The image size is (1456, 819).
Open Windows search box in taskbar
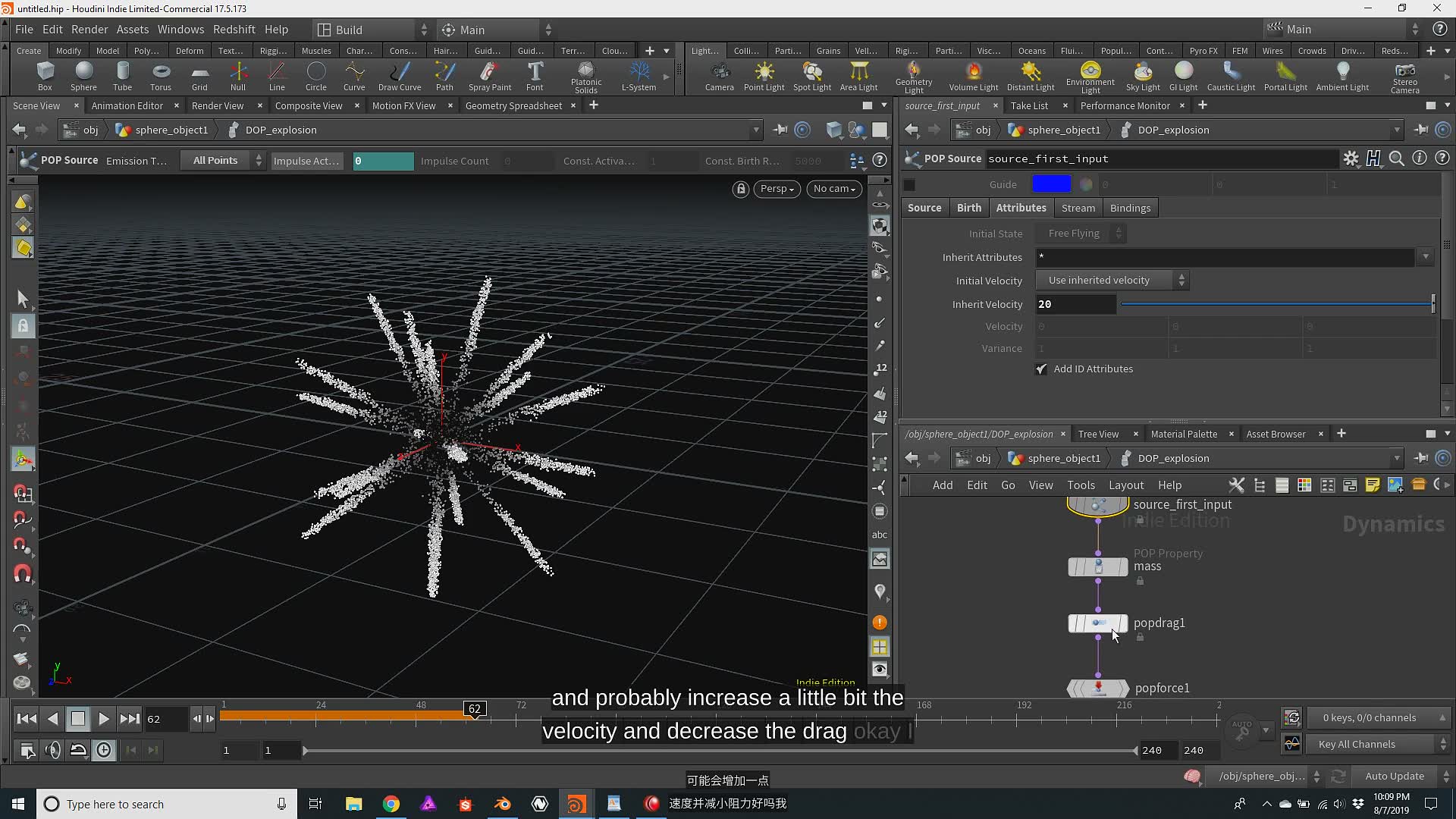pos(167,804)
